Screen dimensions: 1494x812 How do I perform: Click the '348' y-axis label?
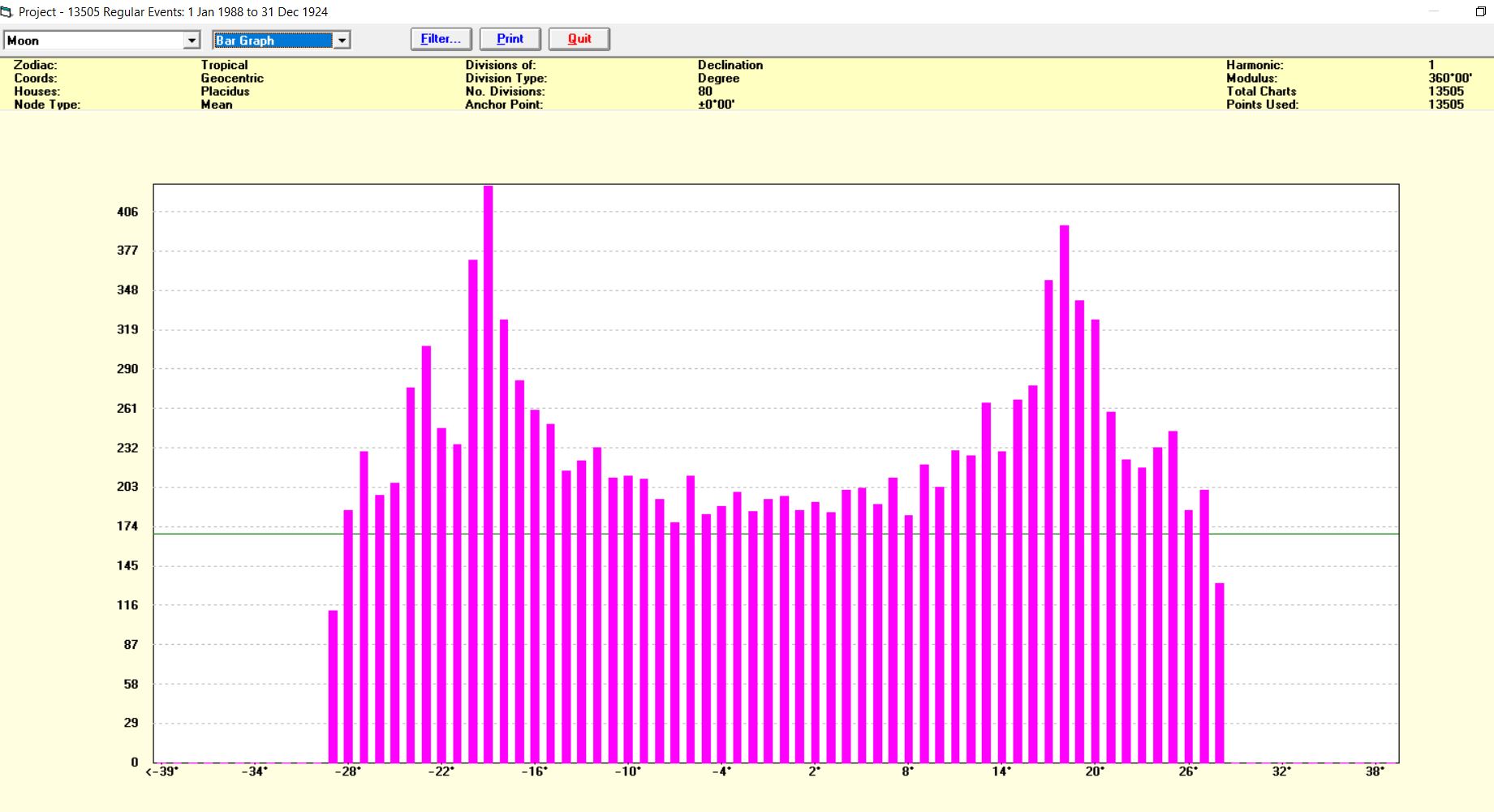[x=127, y=290]
